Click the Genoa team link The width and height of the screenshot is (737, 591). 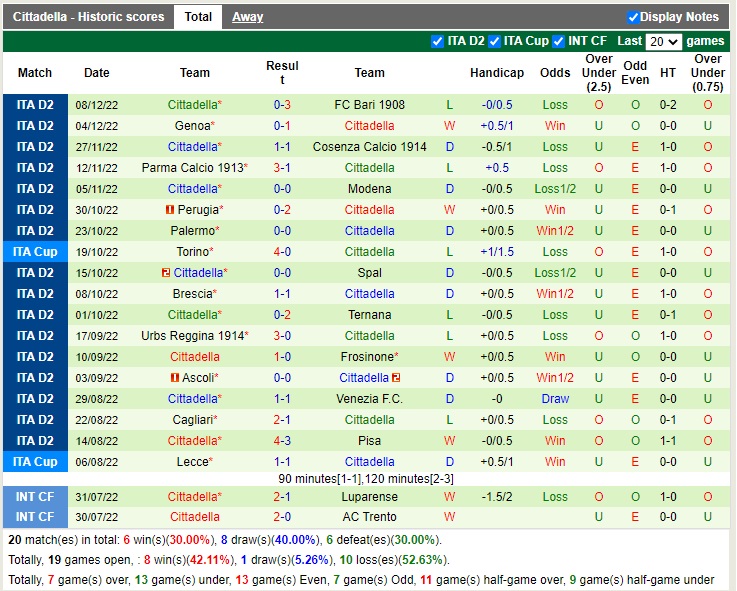192,126
